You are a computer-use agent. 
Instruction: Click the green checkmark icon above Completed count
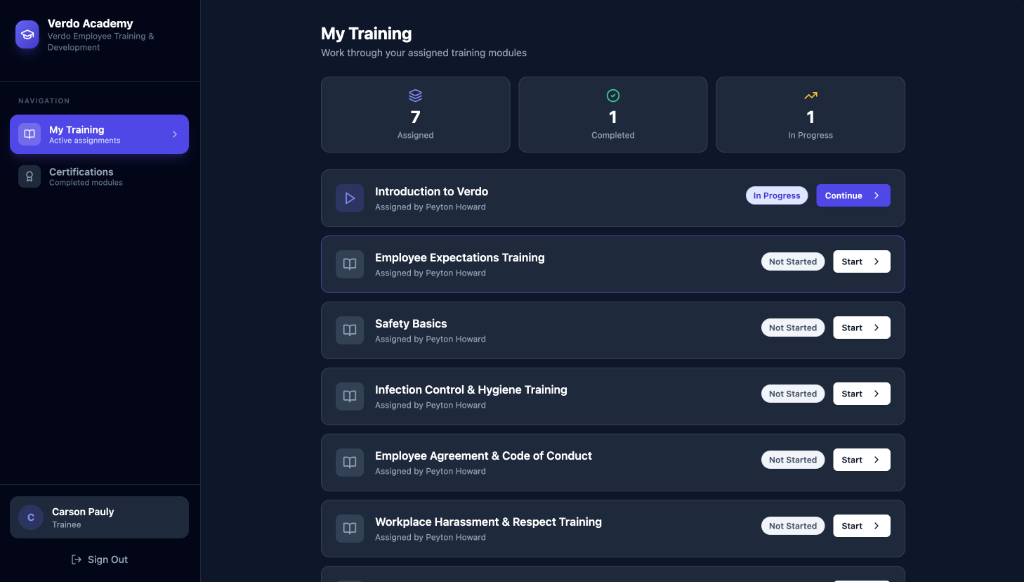point(613,95)
